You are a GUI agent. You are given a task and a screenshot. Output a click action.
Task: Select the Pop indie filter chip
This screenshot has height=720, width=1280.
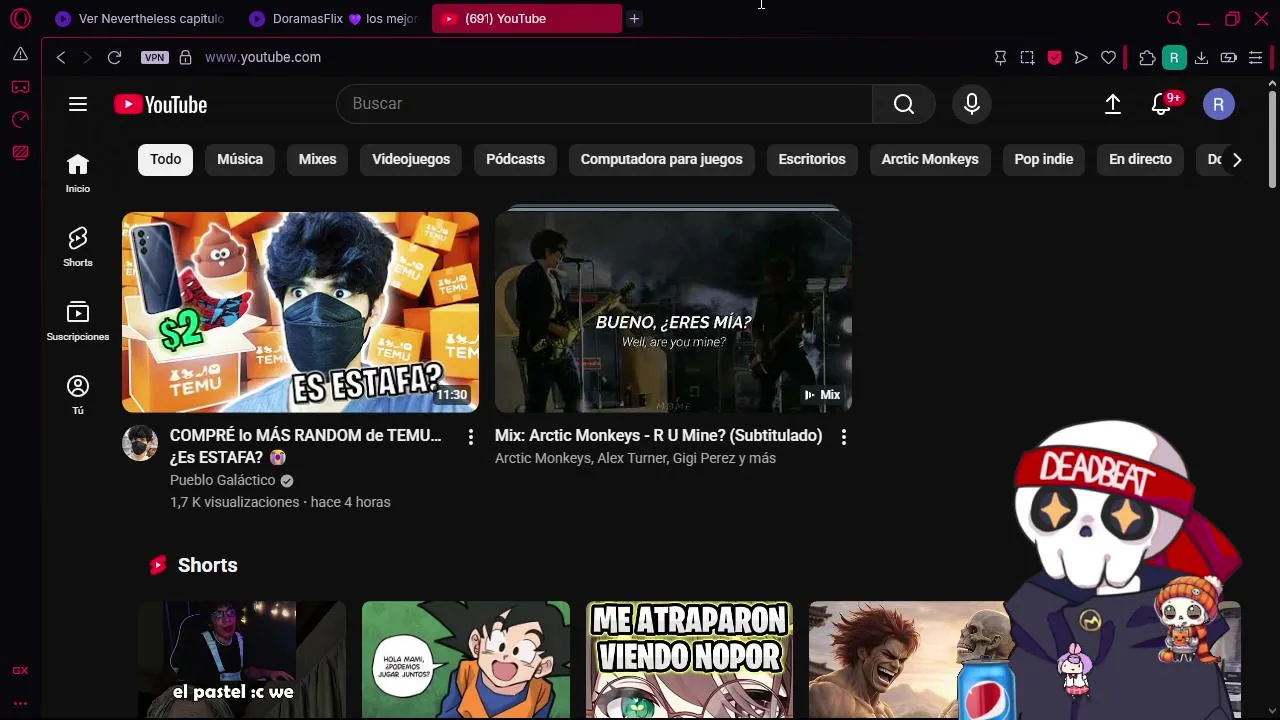click(x=1044, y=159)
